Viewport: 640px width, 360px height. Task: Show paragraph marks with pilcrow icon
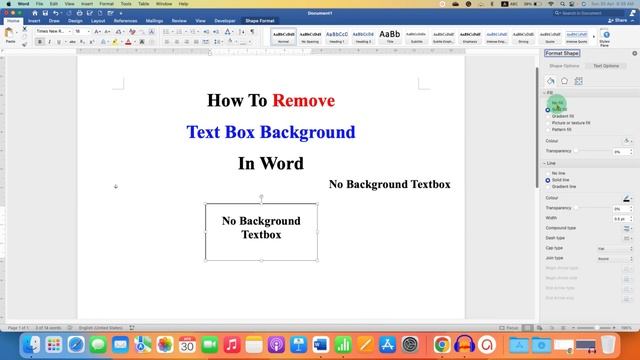(x=252, y=31)
